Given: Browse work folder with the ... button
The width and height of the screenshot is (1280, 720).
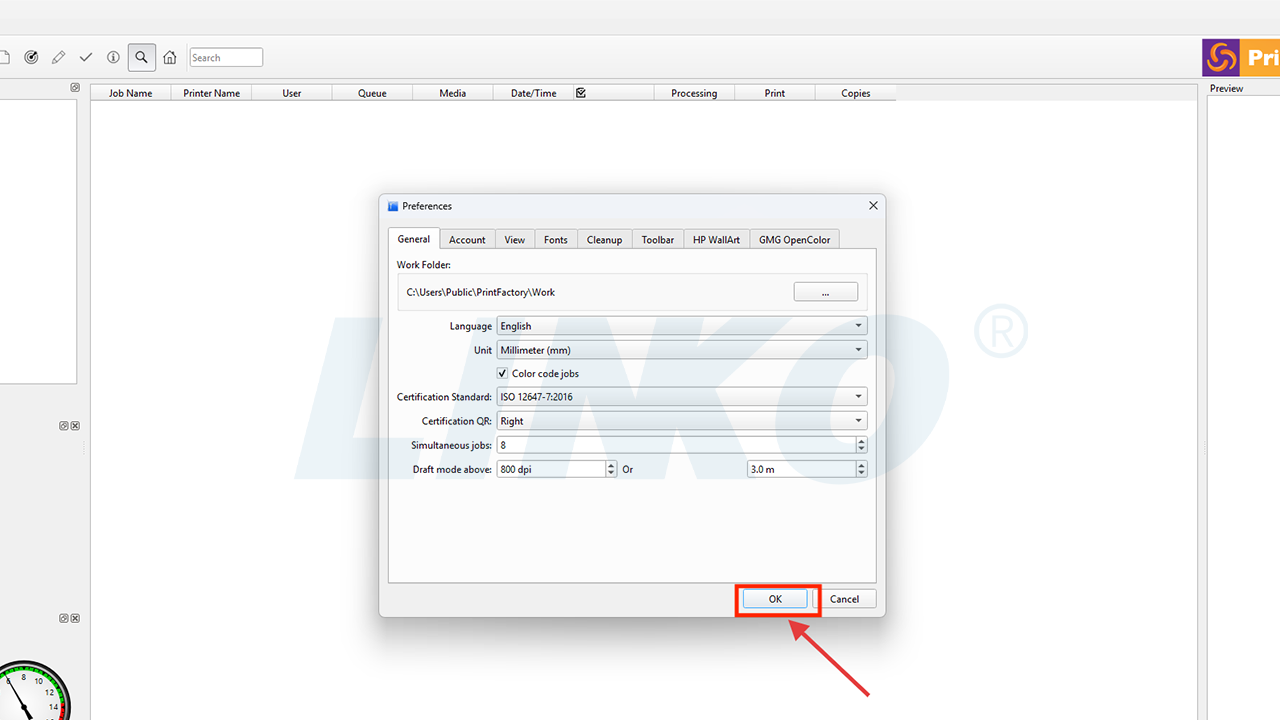Looking at the screenshot, I should (x=826, y=292).
